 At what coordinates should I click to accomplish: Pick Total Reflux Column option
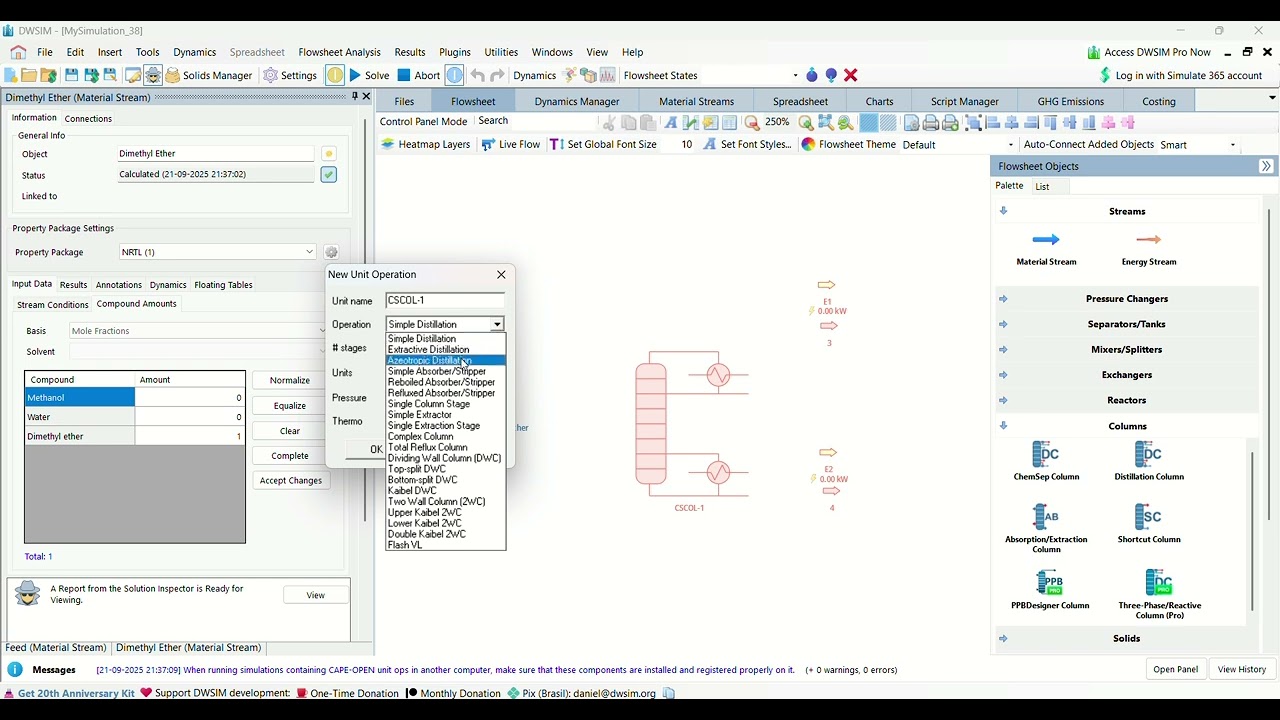coord(446,448)
